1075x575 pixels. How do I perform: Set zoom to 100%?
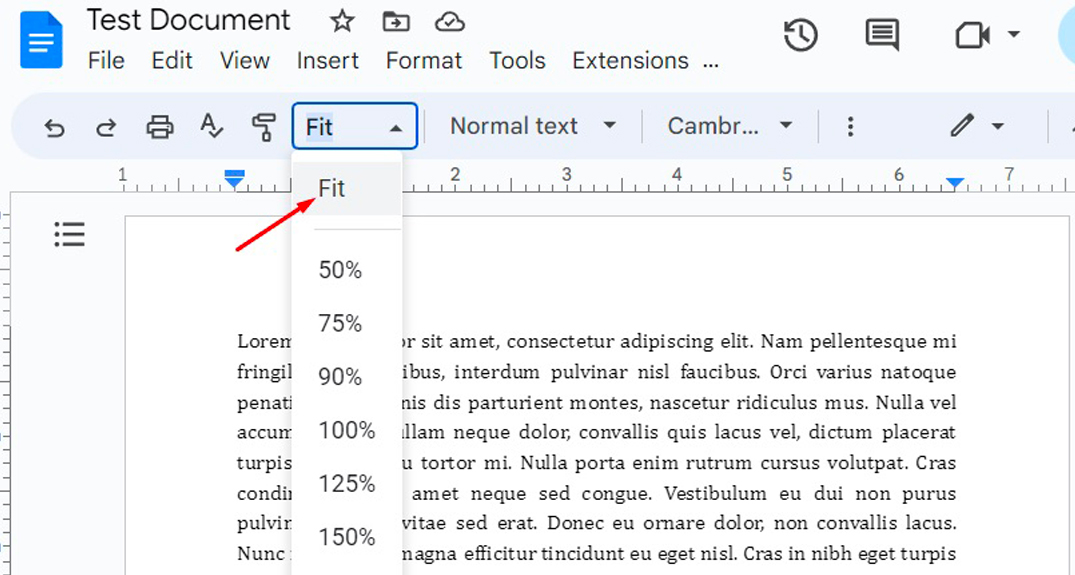[347, 430]
